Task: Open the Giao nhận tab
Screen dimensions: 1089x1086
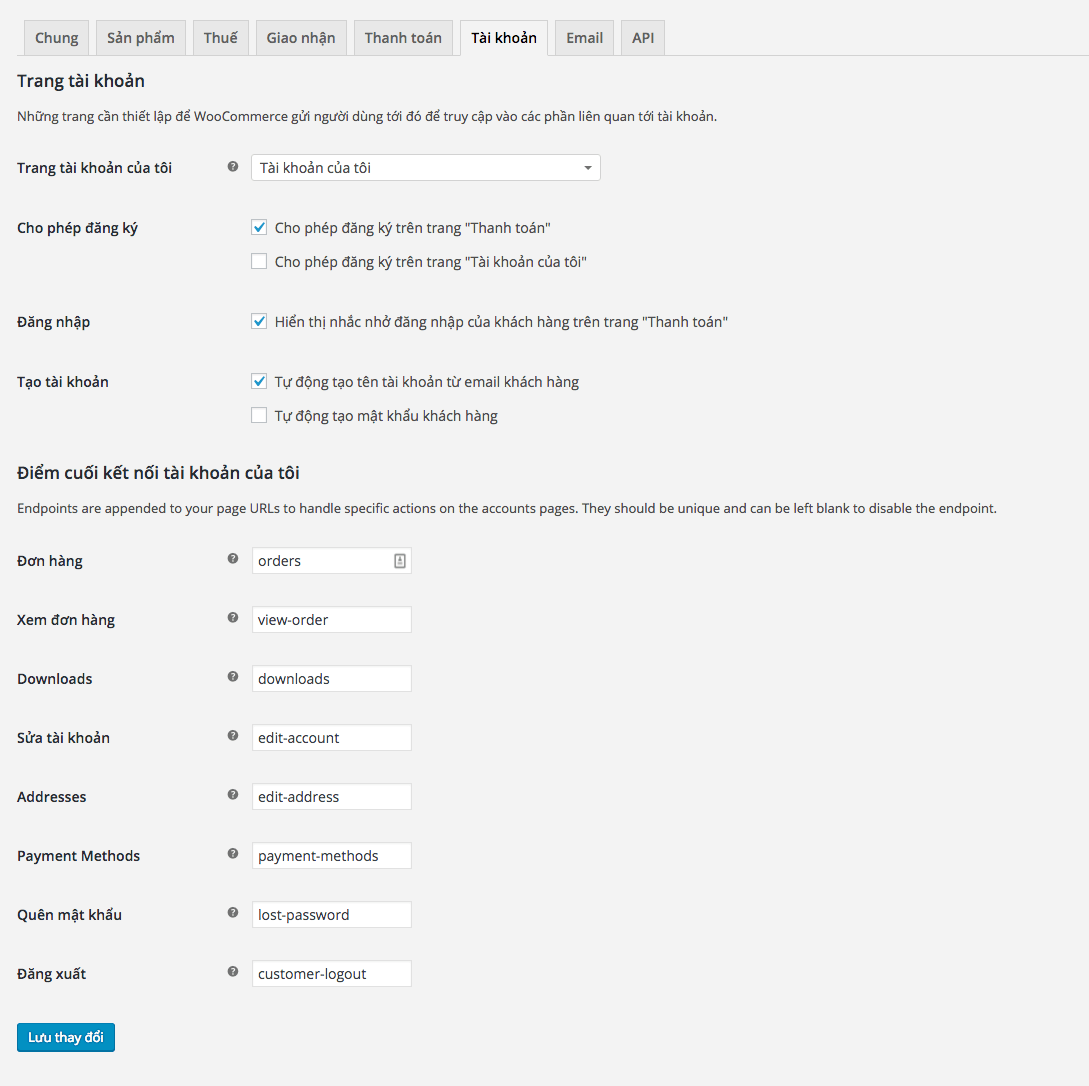Action: click(x=301, y=38)
